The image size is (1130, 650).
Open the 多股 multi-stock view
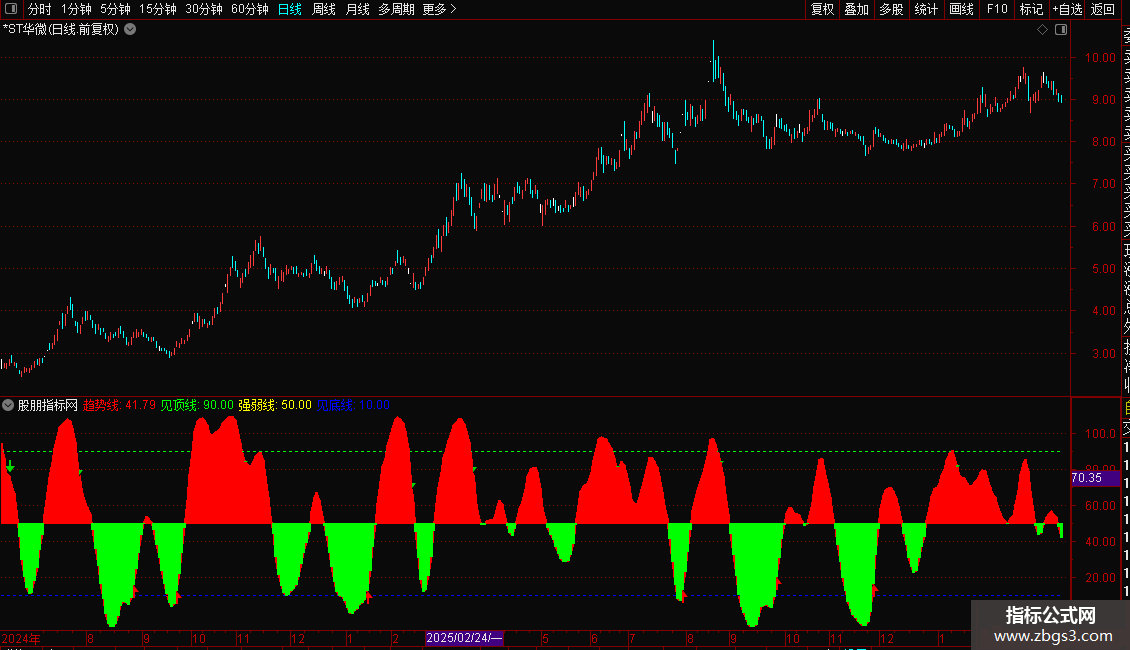(891, 9)
